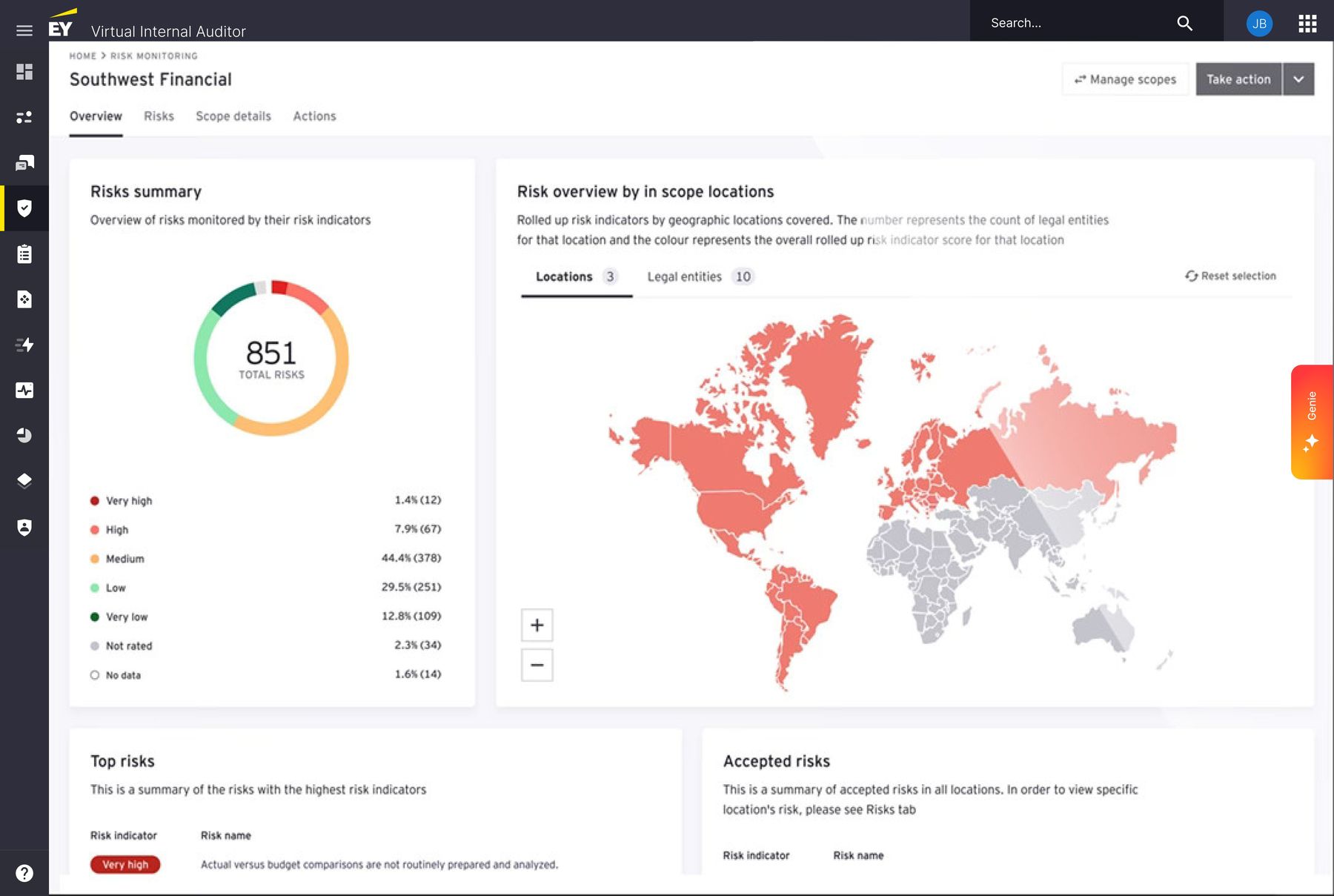Click the Risk Monitoring breadcrumb link
The image size is (1334, 896).
(154, 56)
